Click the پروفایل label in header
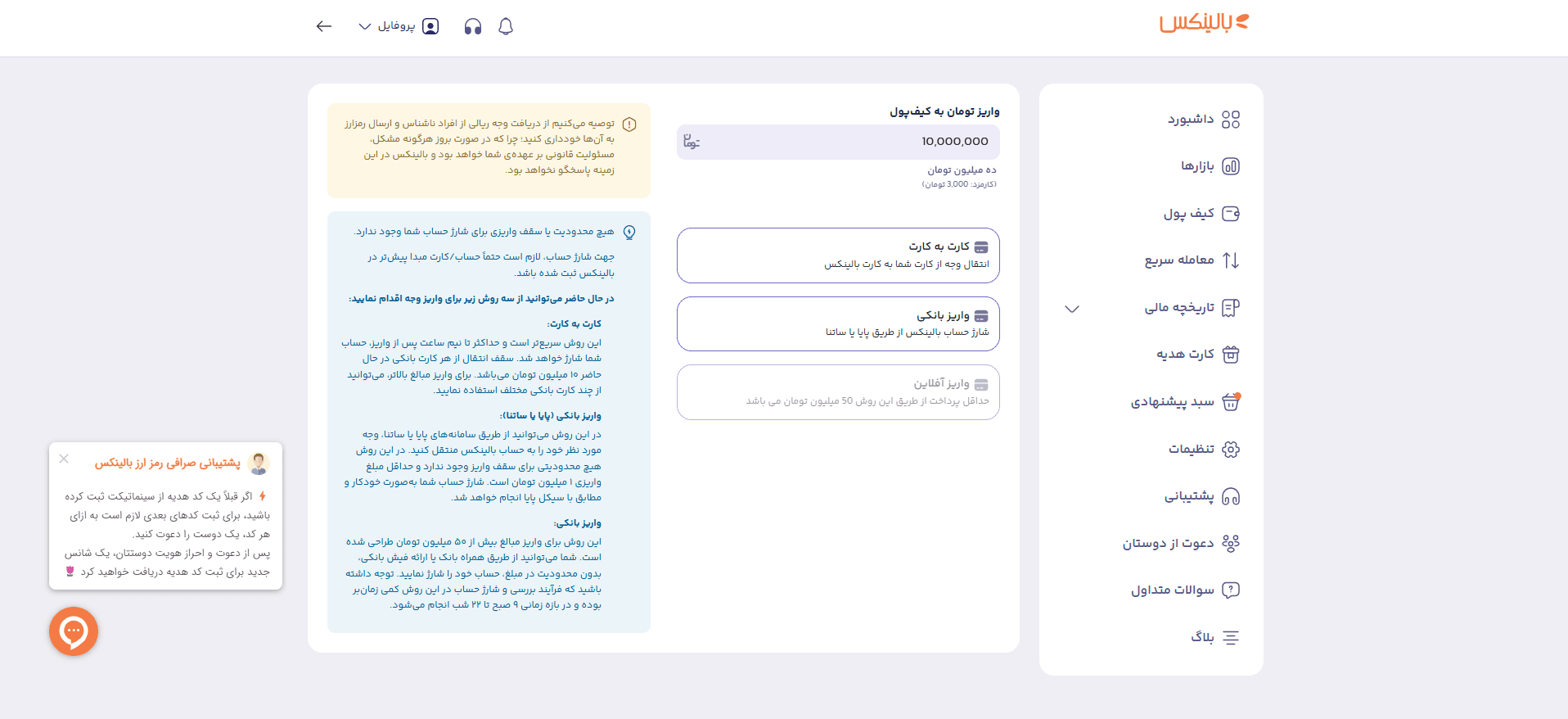 coord(396,26)
